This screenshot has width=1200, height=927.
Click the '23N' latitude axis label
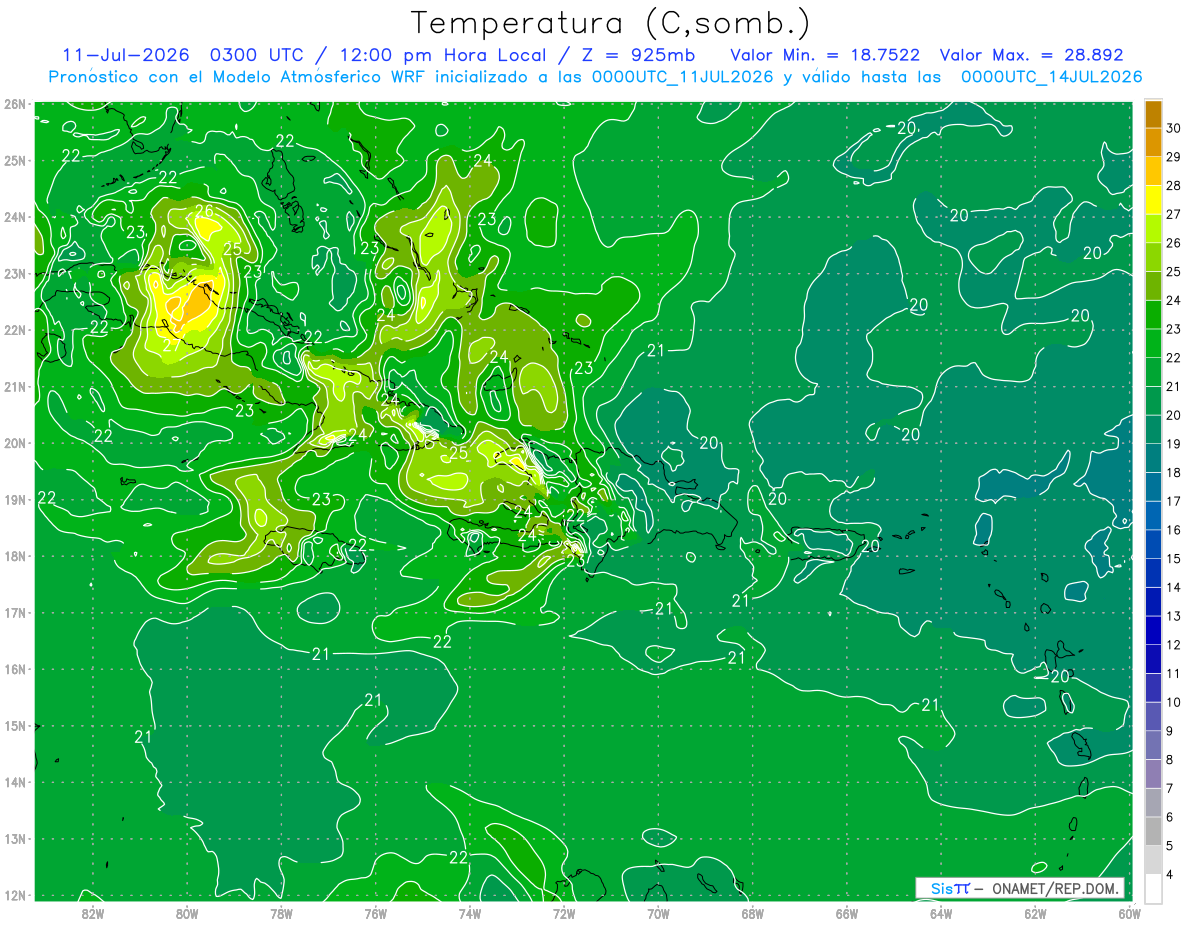[15, 273]
